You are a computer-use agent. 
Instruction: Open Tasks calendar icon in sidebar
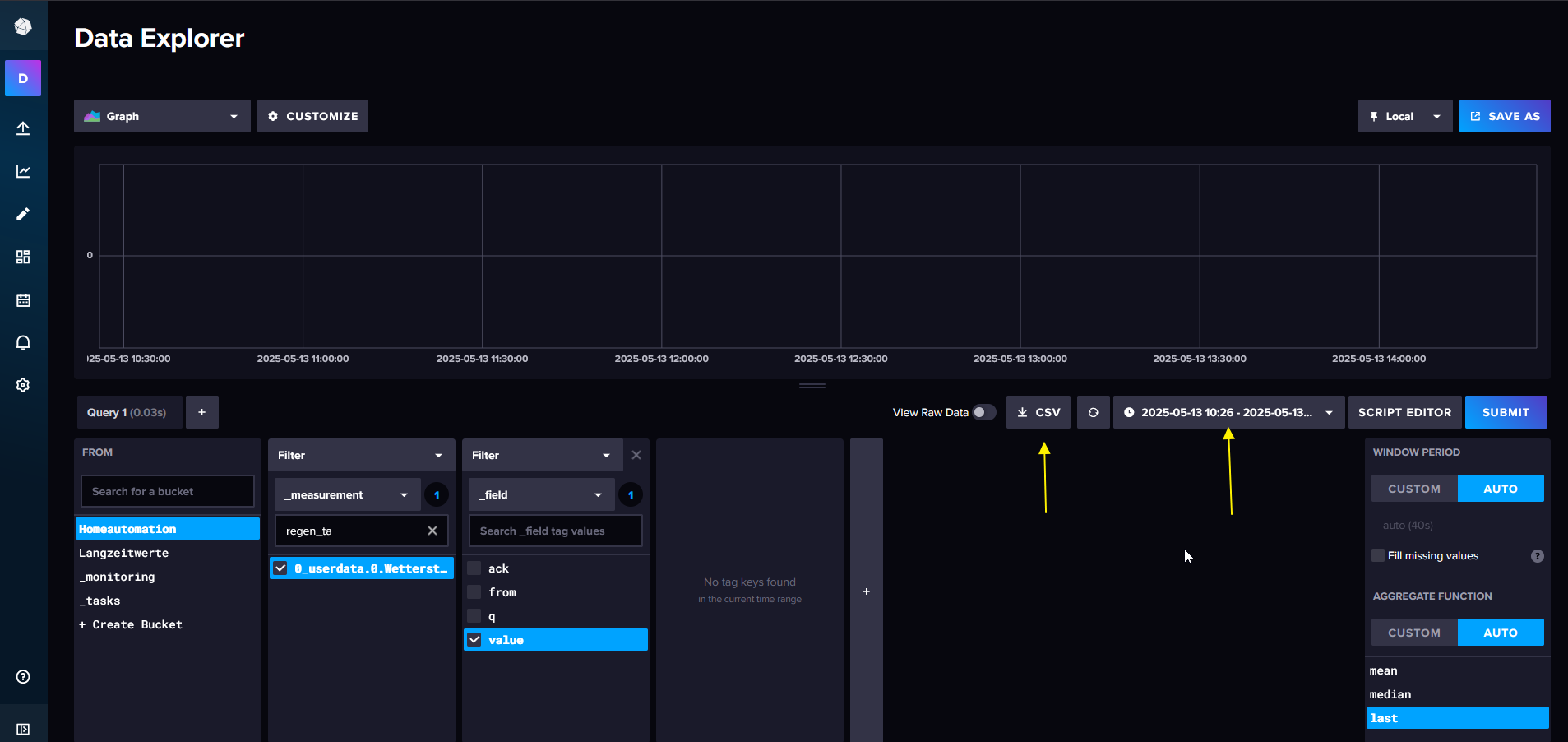(23, 300)
